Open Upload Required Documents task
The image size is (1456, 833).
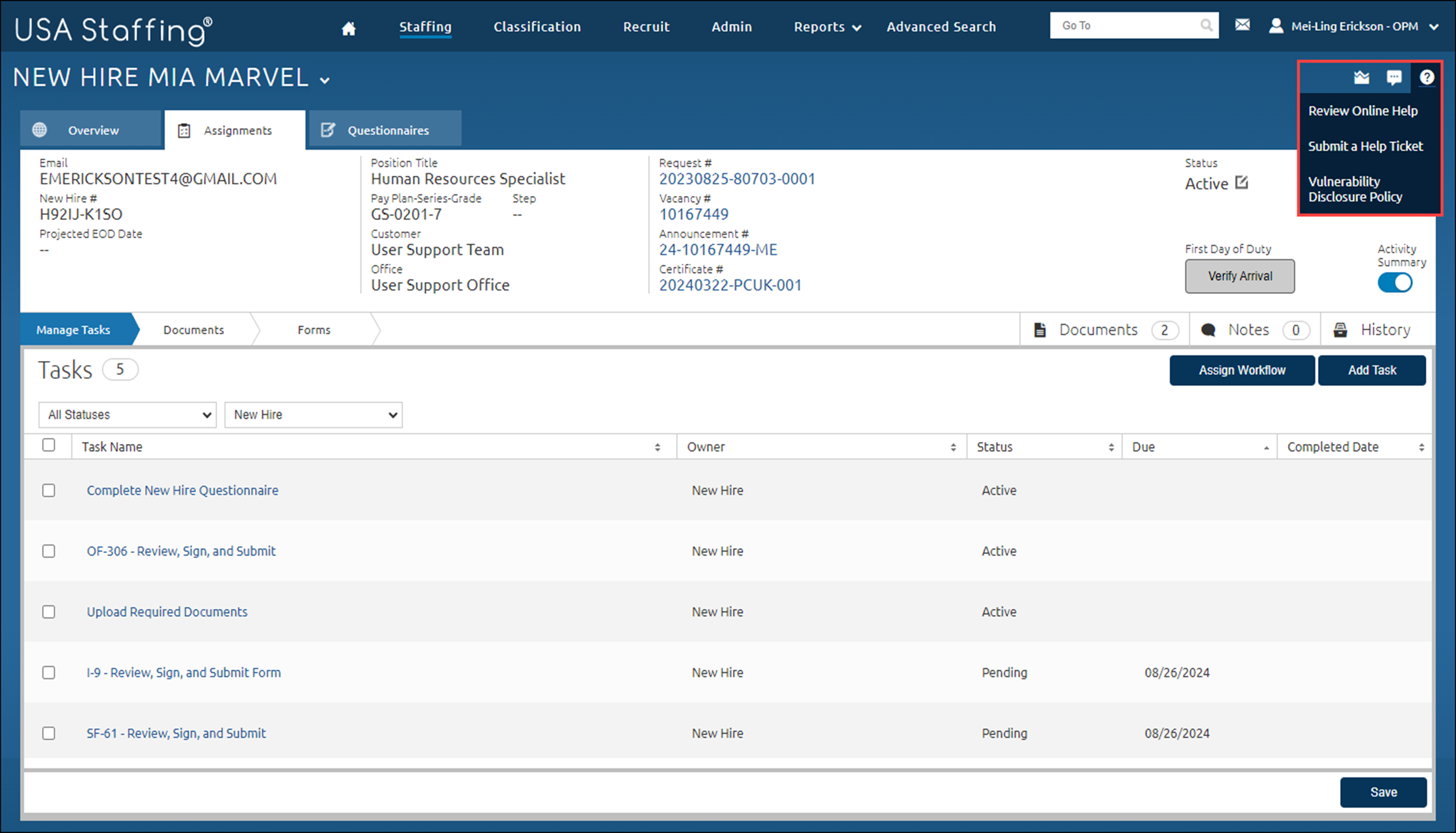tap(167, 612)
